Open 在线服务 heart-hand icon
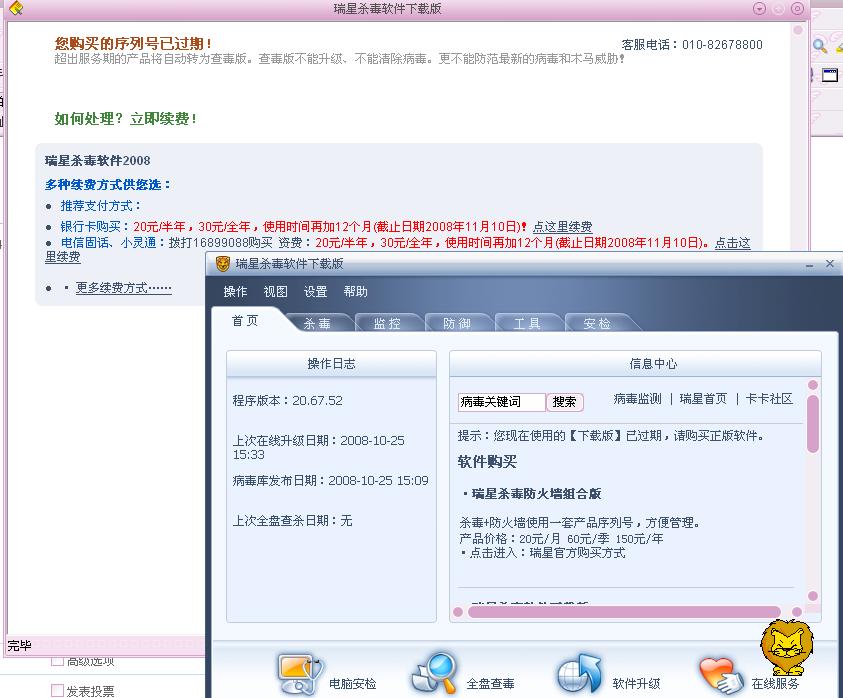Screen dimensions: 843x698 pos(721,676)
